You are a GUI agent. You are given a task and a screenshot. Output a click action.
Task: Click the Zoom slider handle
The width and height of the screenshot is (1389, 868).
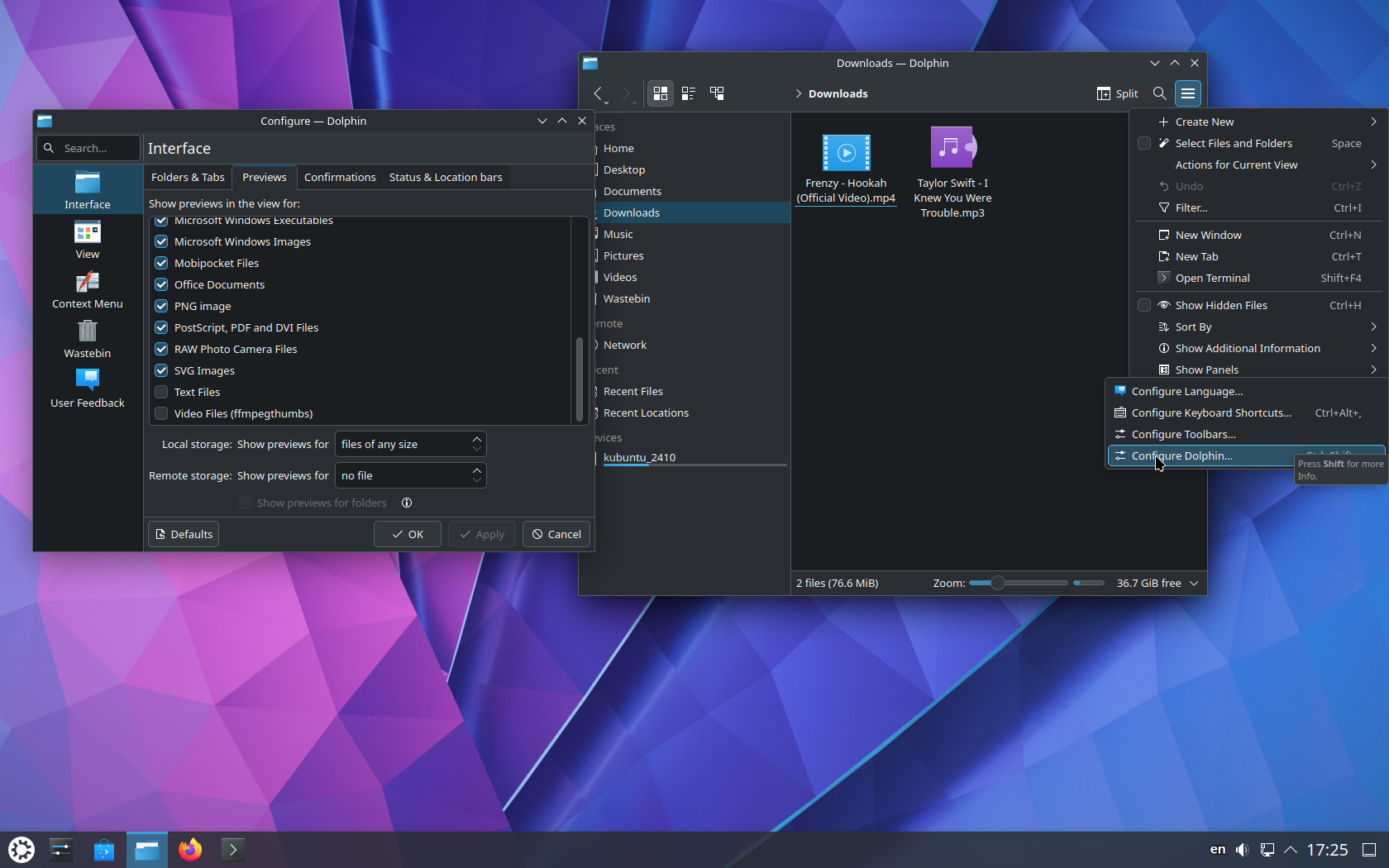(997, 583)
